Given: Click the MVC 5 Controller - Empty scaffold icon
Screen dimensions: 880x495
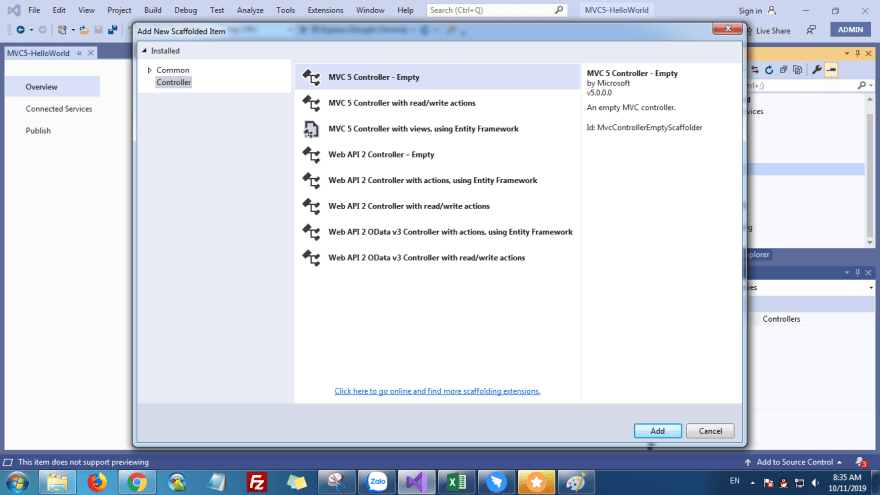Looking at the screenshot, I should pos(311,77).
